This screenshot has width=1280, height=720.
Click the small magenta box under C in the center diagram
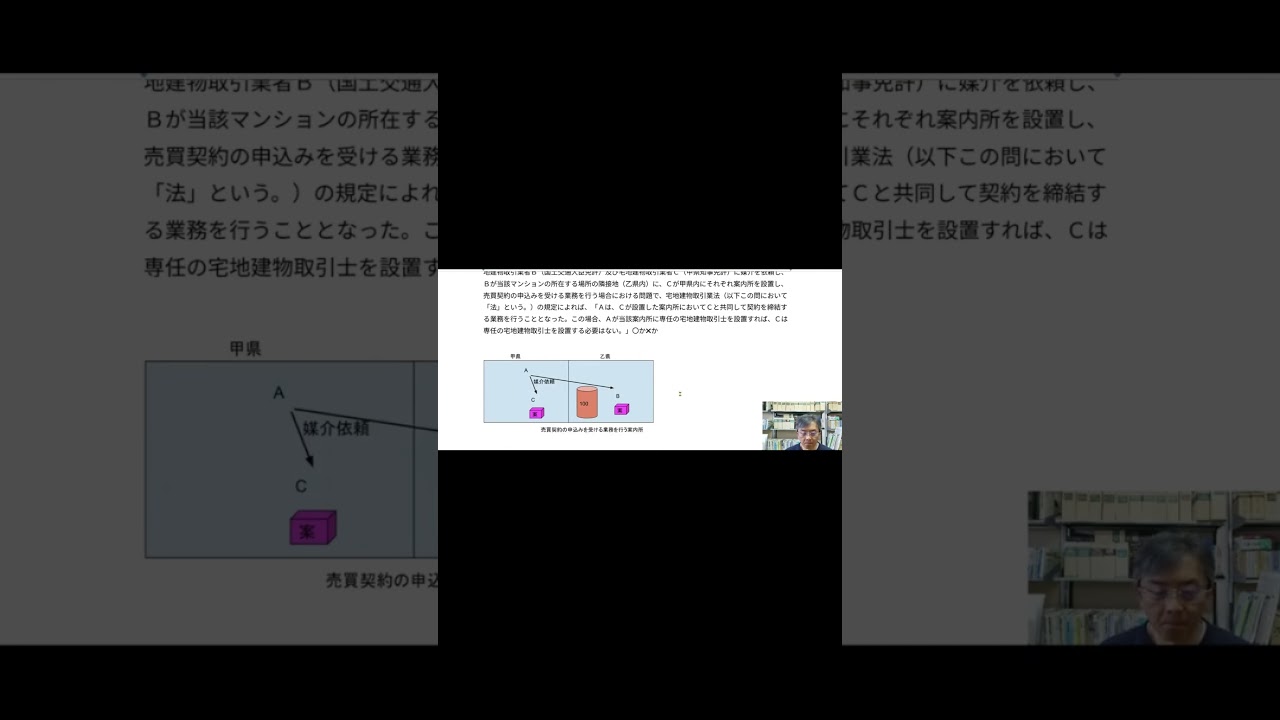pyautogui.click(x=536, y=413)
